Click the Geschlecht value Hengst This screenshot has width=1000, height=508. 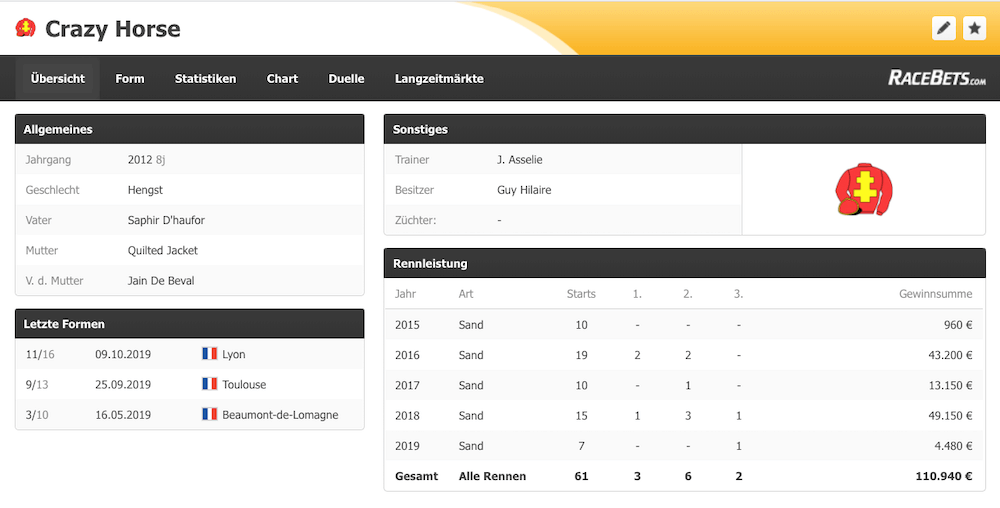point(145,190)
